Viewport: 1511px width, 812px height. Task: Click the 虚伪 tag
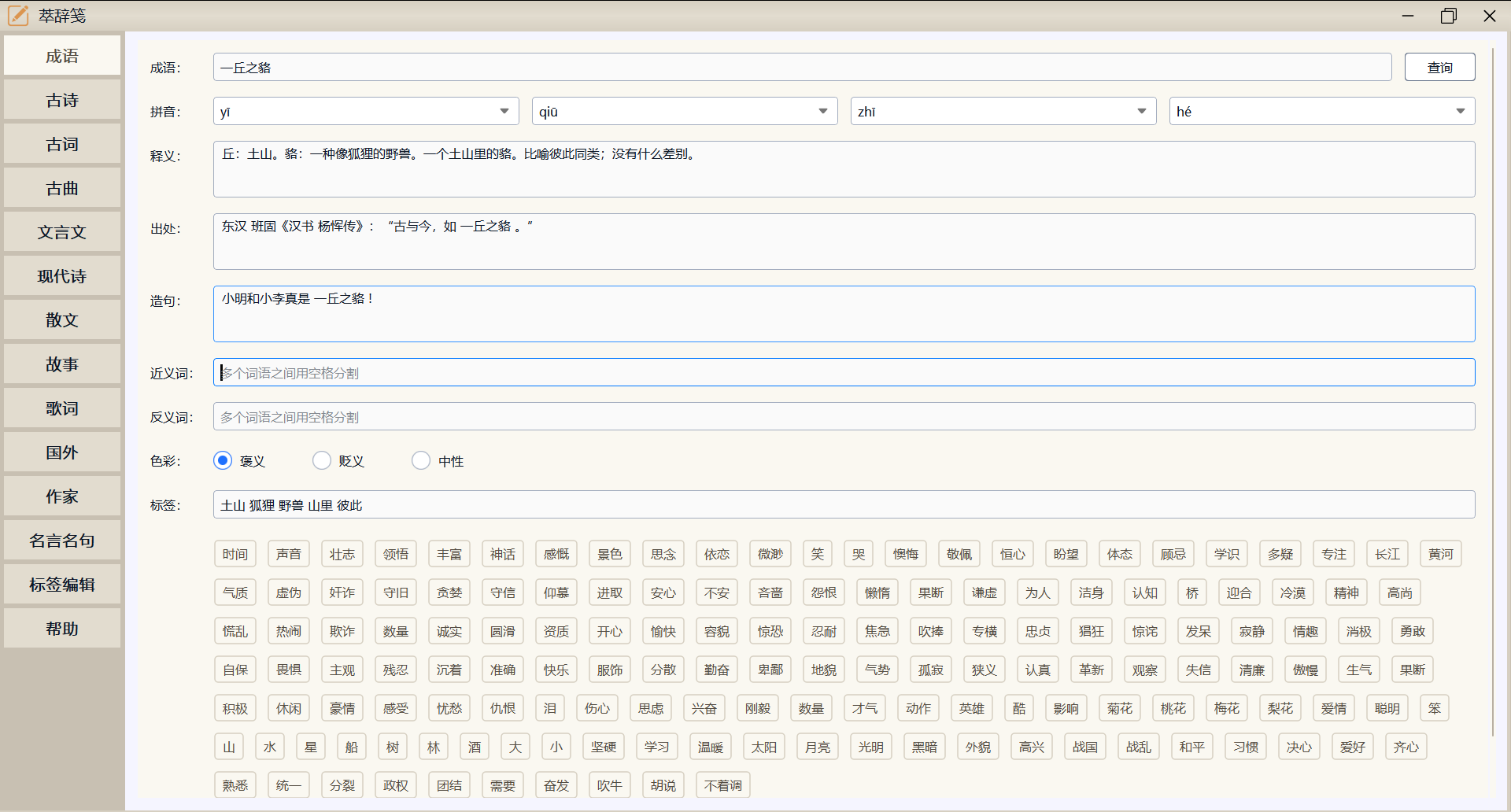[x=289, y=592]
